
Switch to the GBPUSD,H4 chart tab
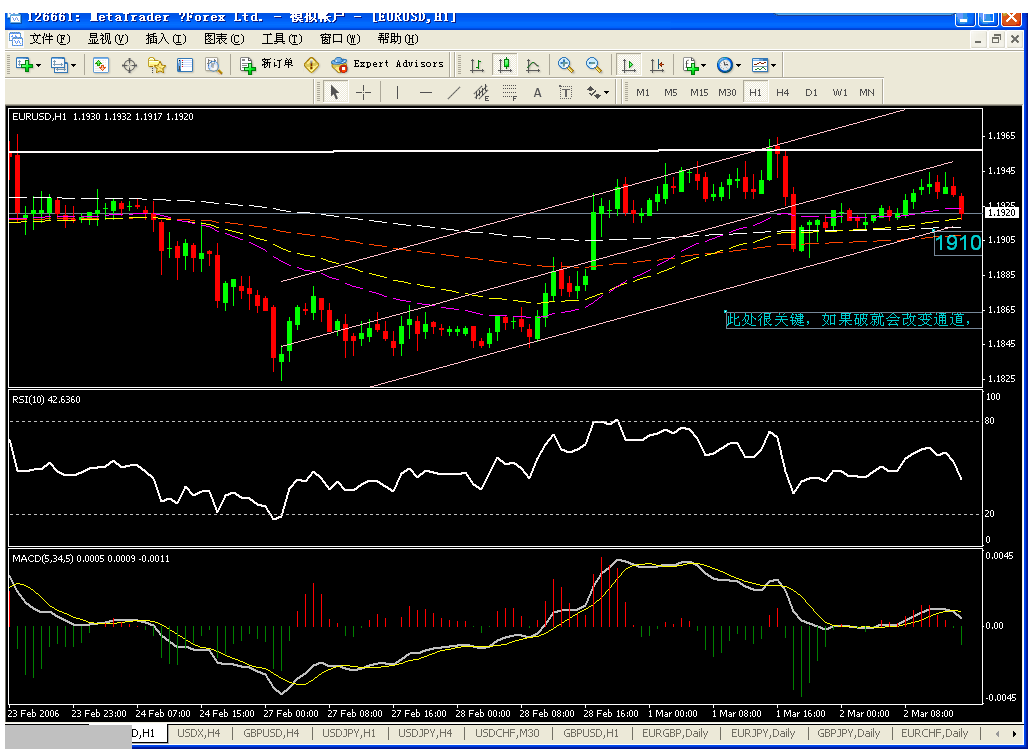271,733
